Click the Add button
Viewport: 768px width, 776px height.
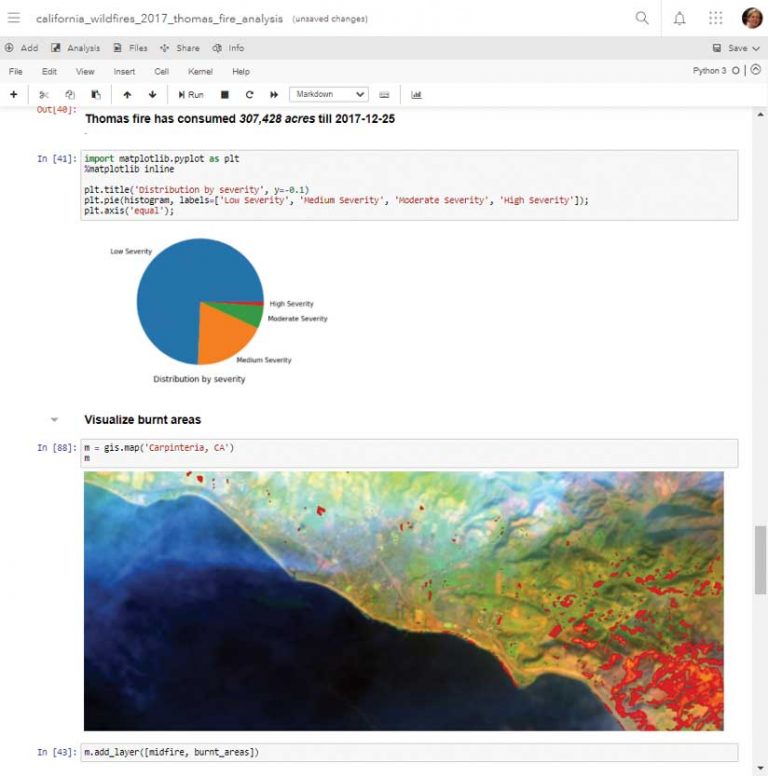click(x=21, y=48)
